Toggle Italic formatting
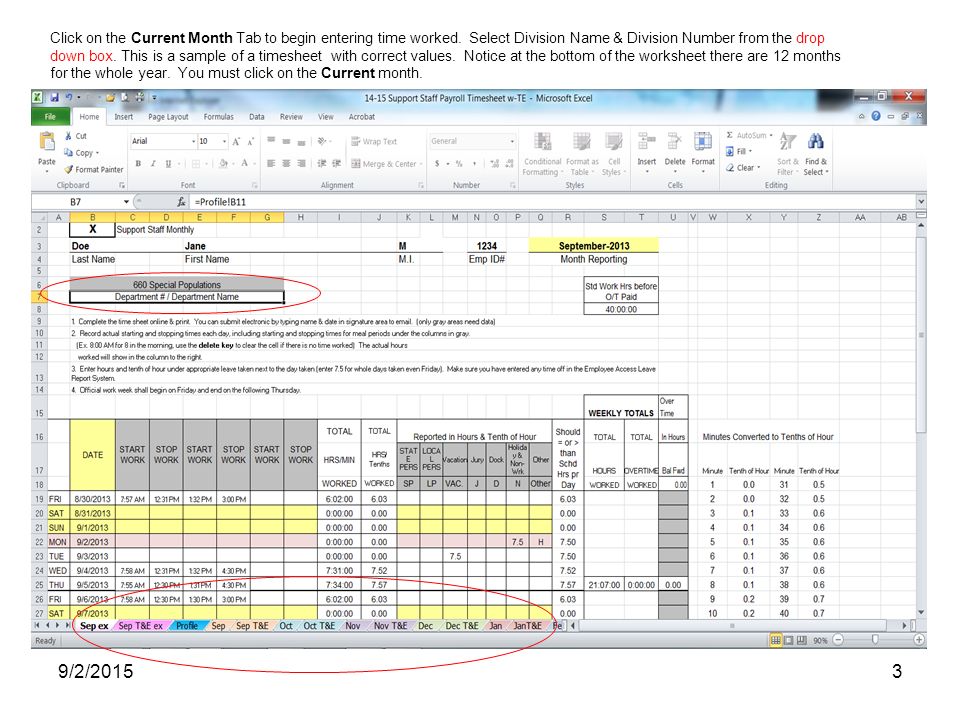This screenshot has width=960, height=720. click(x=153, y=163)
